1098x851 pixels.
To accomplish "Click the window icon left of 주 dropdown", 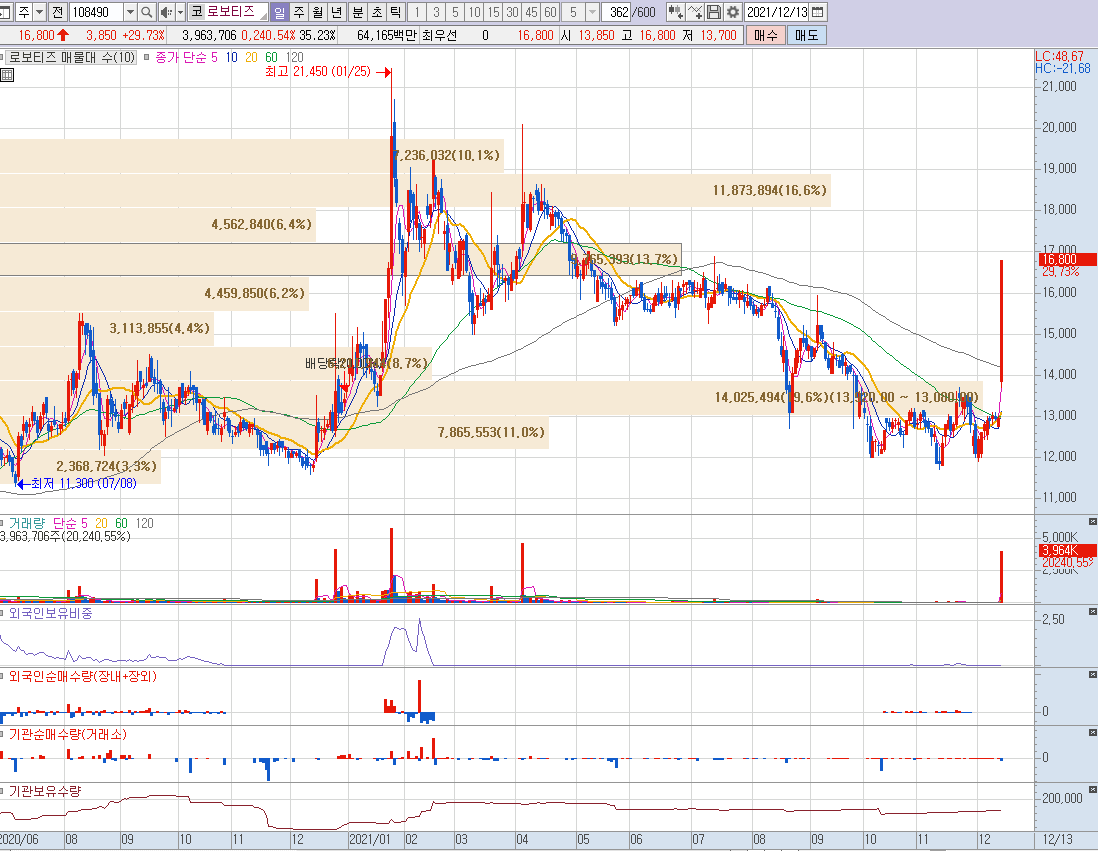I will [6, 12].
